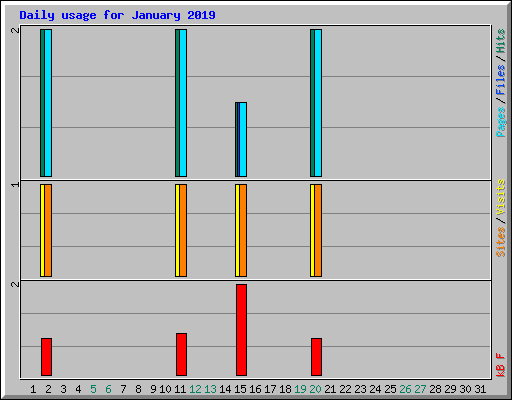
Task: Click the red KB bar for day 11
Action: (182, 354)
